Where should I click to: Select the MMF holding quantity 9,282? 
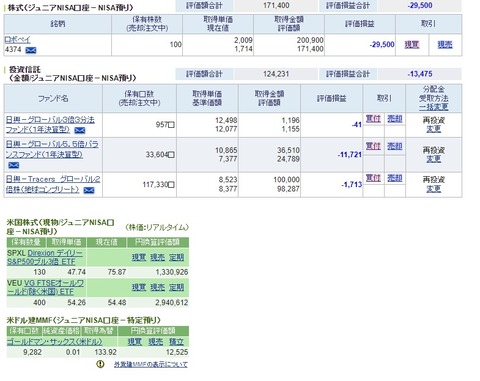click(x=32, y=352)
